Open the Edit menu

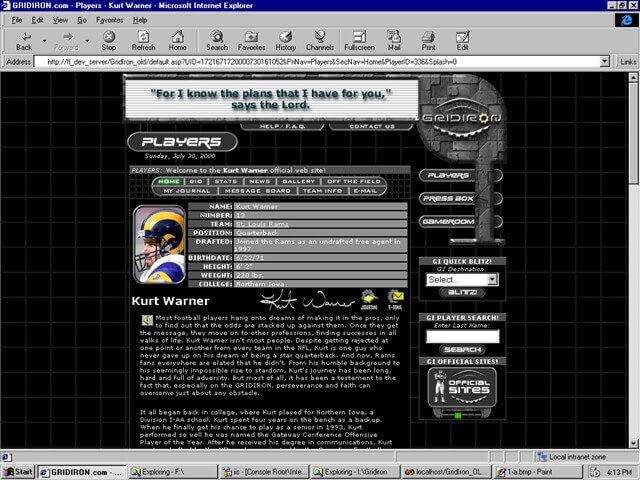click(x=38, y=20)
